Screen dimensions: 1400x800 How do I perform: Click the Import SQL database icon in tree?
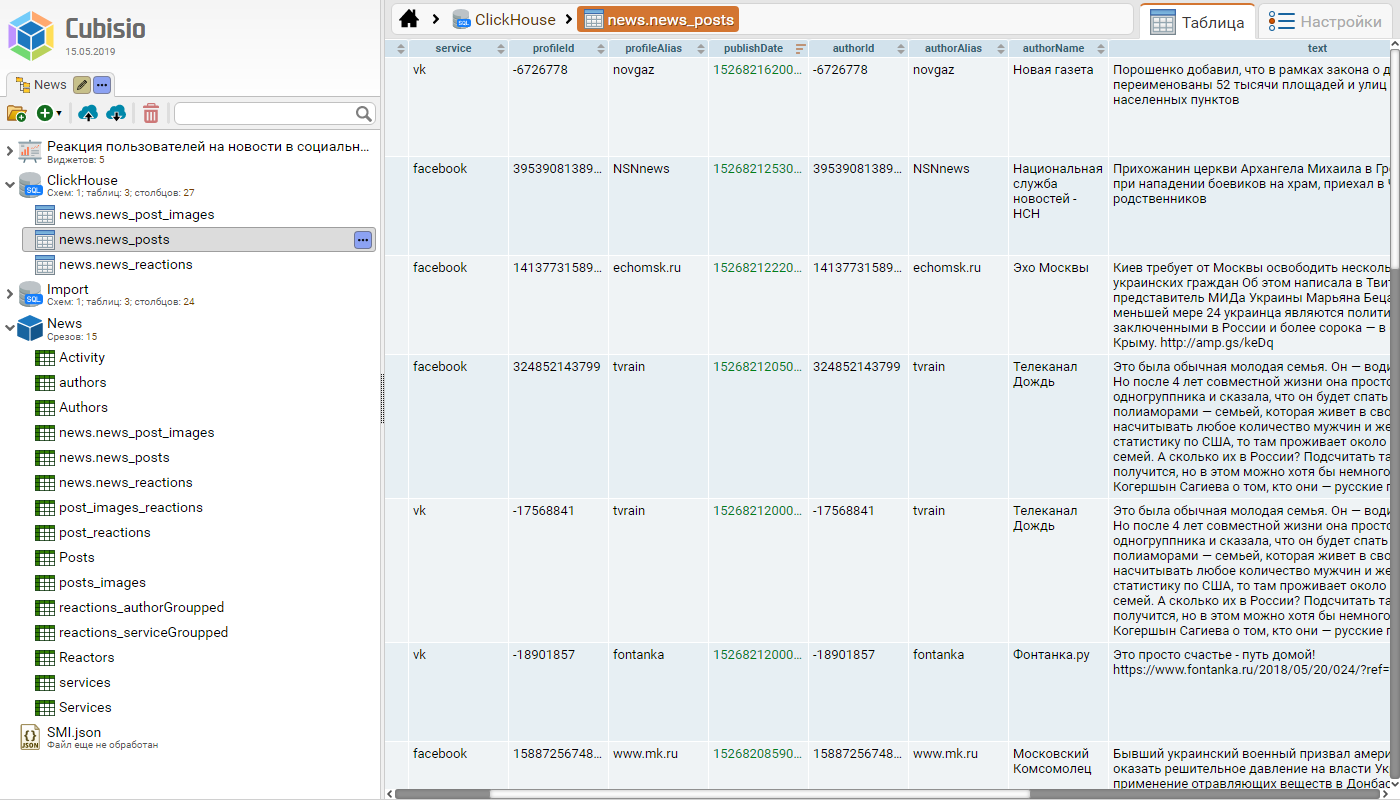coord(30,294)
